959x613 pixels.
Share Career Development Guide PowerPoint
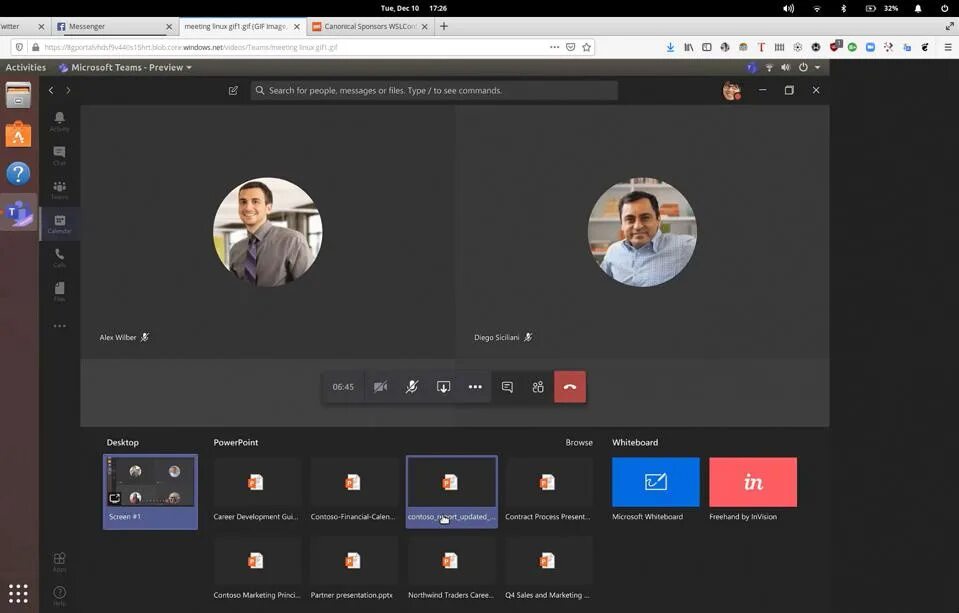(256, 491)
